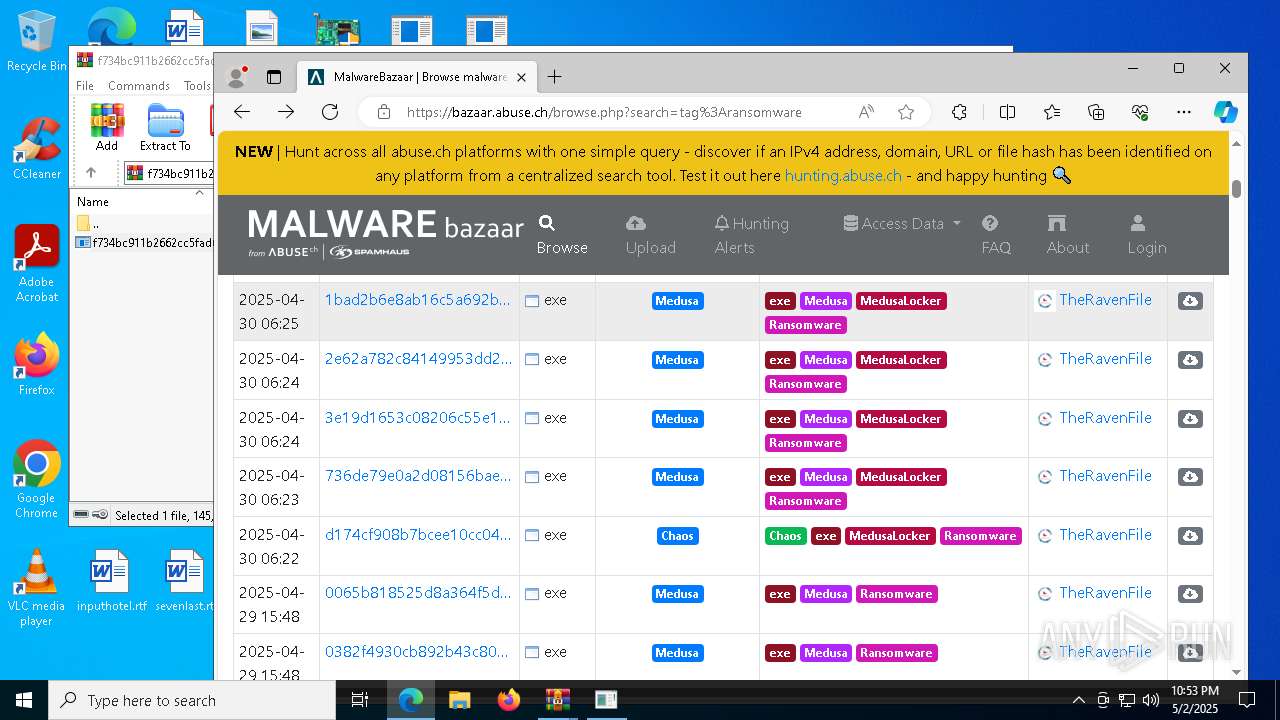Download sample 736de79e0a2d08156bae
Screen dimensions: 1280x720
pyautogui.click(x=1190, y=477)
